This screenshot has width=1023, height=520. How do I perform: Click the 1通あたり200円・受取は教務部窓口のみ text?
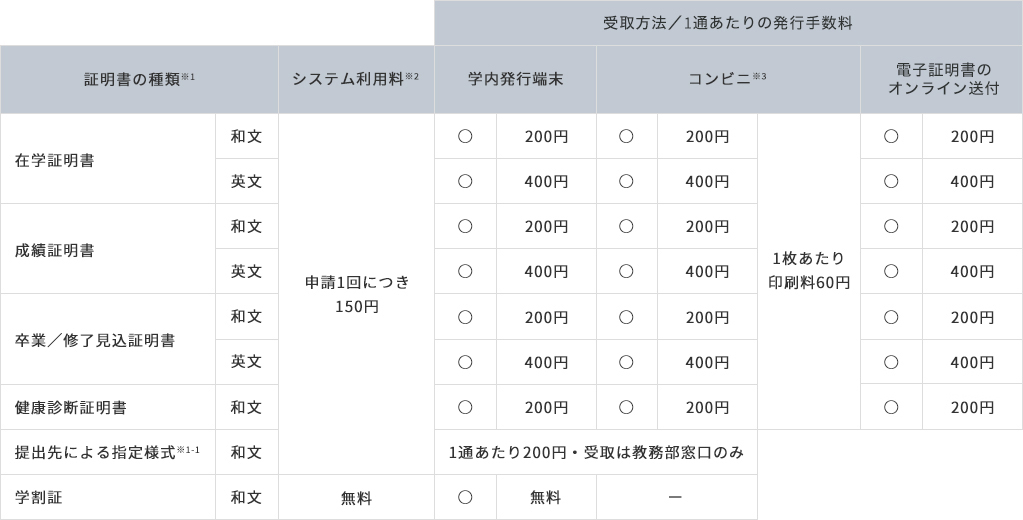(x=596, y=452)
